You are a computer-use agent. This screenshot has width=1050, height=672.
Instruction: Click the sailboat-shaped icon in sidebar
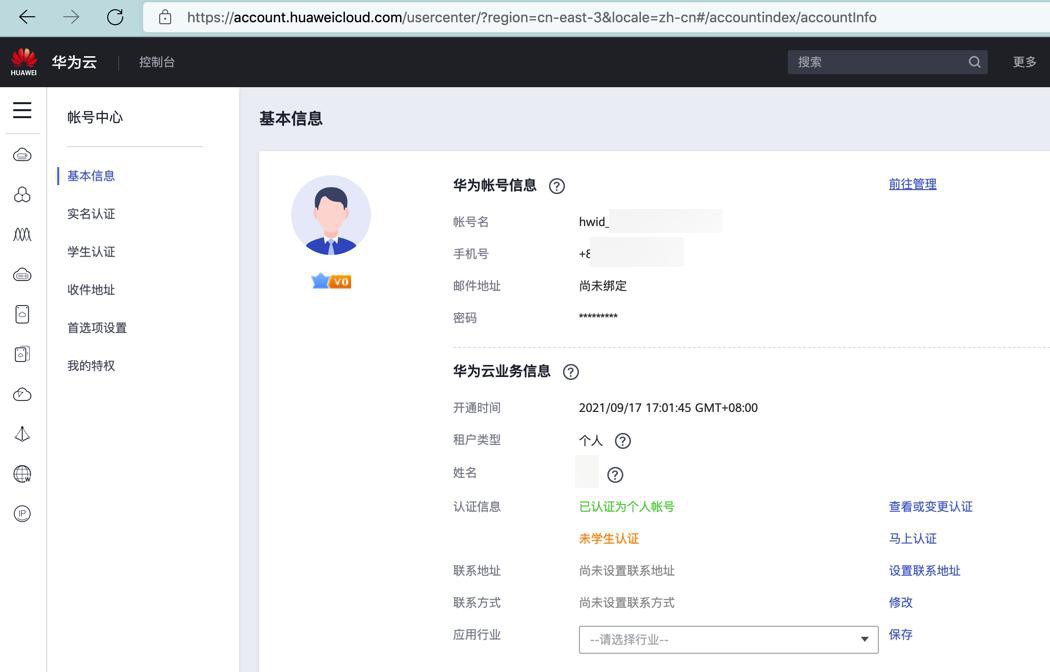[22, 434]
